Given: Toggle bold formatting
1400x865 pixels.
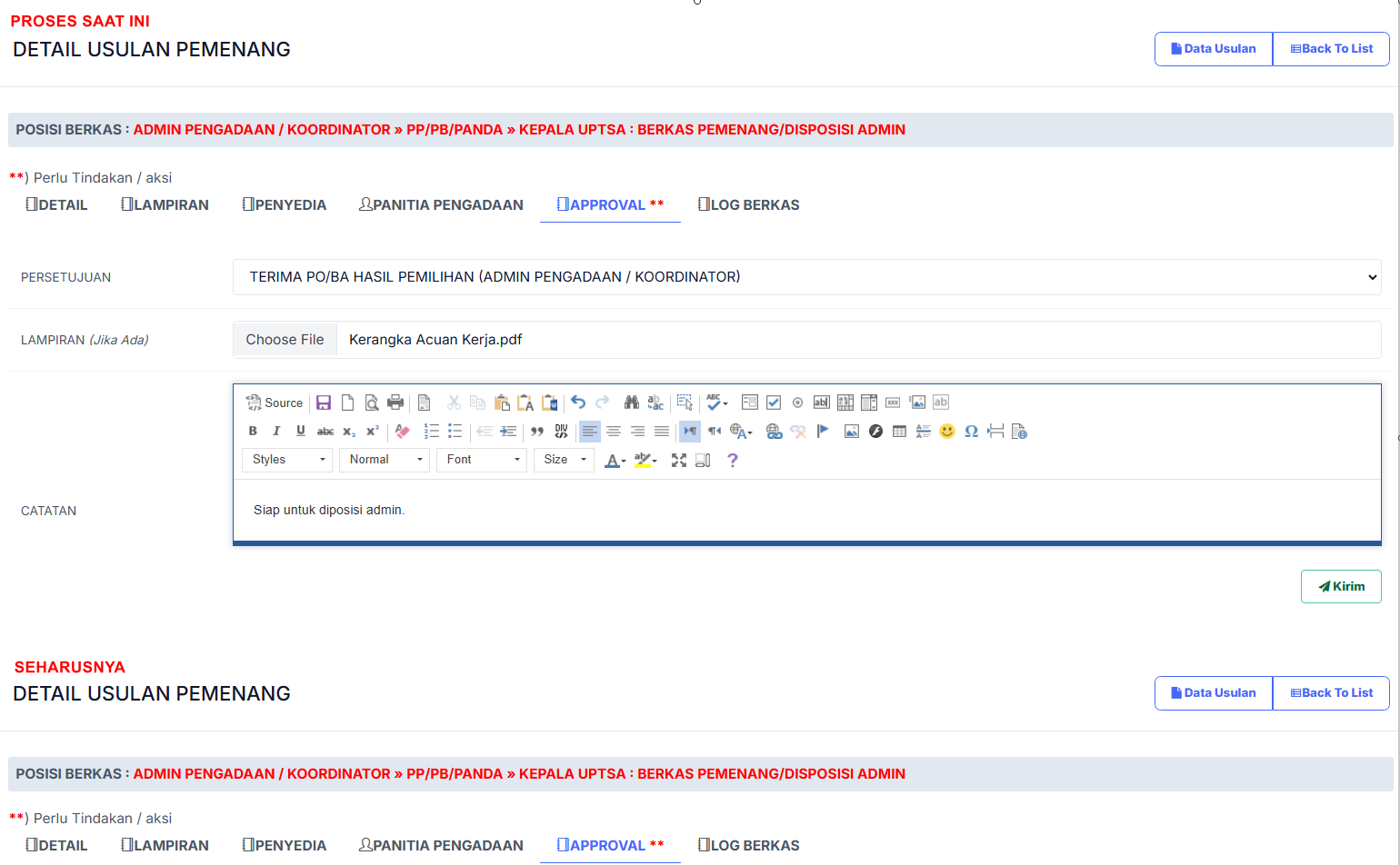Looking at the screenshot, I should click(253, 432).
